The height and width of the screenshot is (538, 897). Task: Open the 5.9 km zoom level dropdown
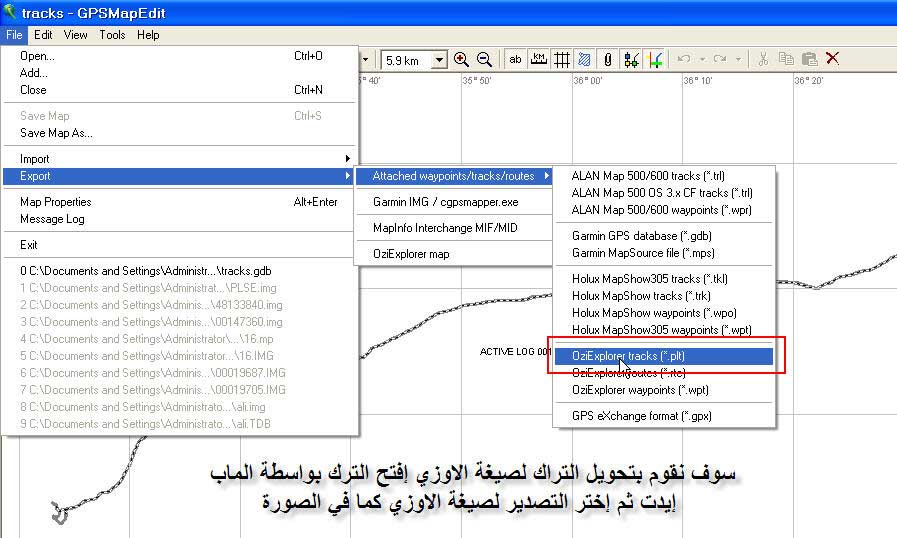tap(439, 60)
